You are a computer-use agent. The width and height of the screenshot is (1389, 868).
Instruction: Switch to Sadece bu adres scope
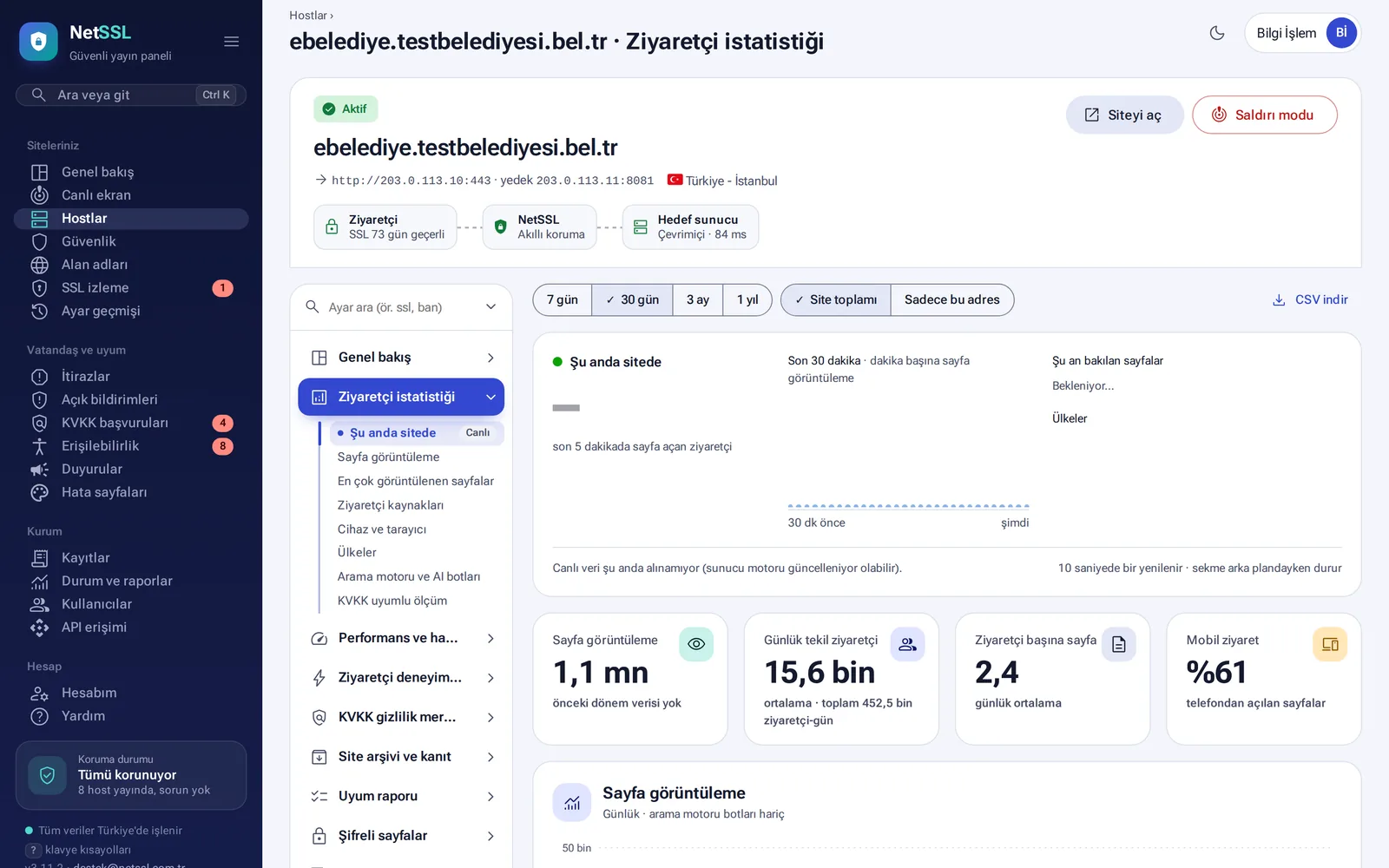tap(952, 299)
